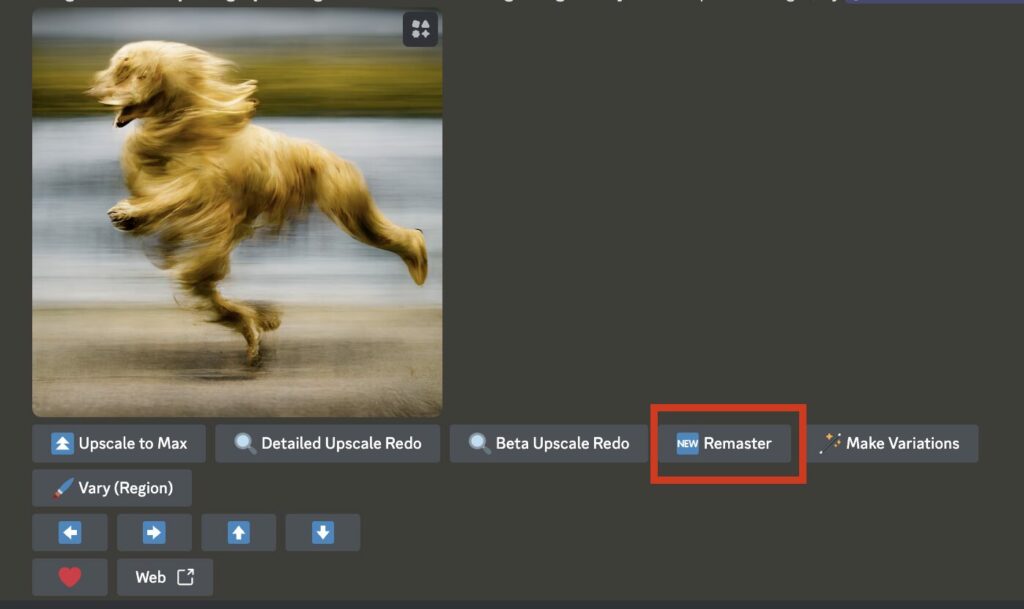1024x609 pixels.
Task: Choose Detailed Upscale Redo text
Action: coord(341,443)
